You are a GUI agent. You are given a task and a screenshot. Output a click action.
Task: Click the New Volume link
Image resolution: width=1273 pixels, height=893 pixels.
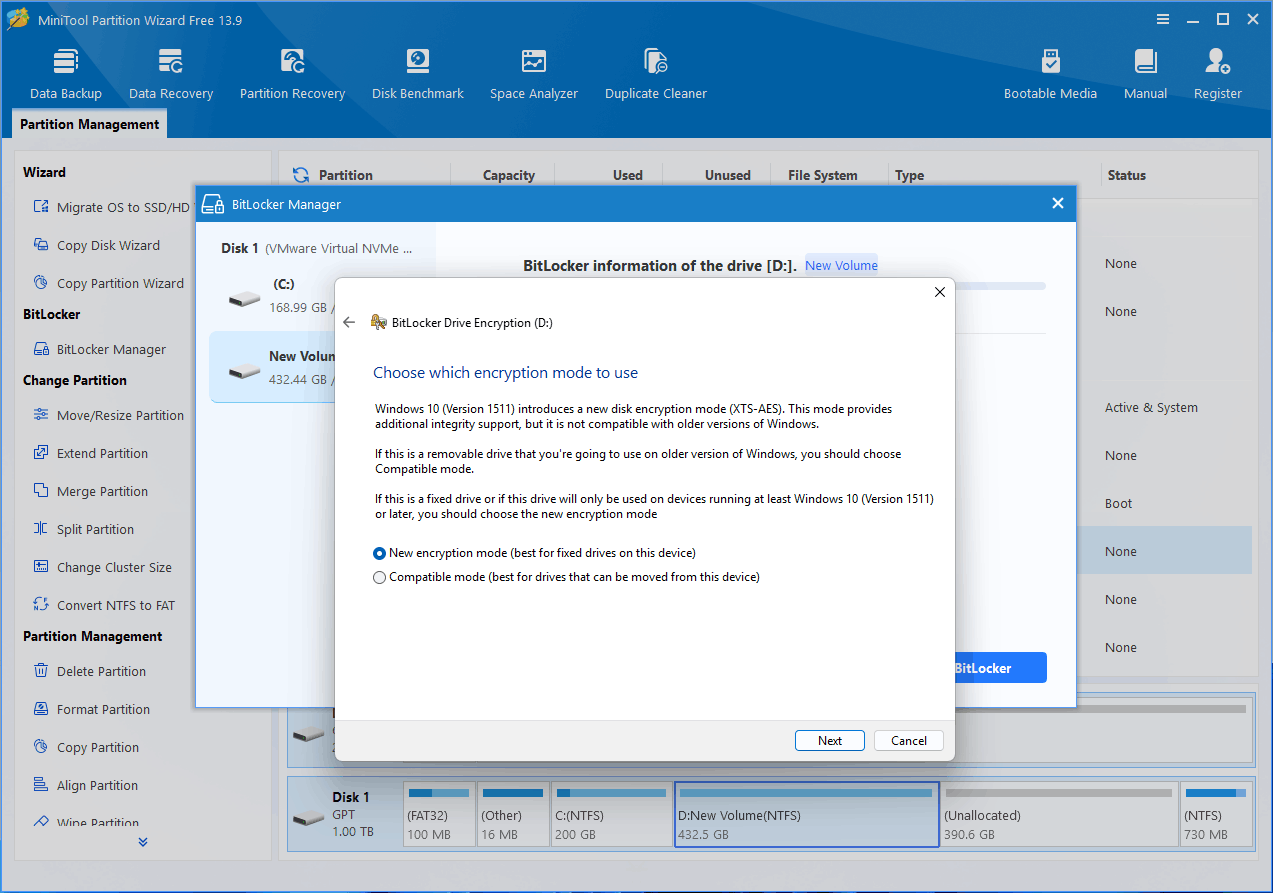point(841,265)
